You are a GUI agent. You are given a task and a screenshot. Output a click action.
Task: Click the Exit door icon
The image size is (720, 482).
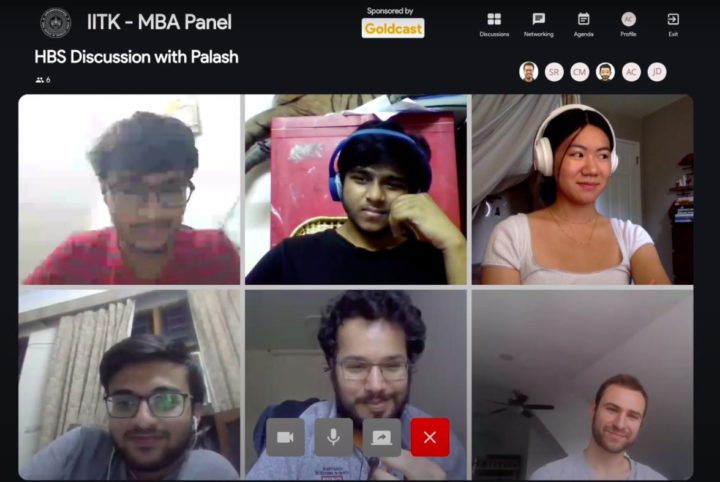[673, 19]
